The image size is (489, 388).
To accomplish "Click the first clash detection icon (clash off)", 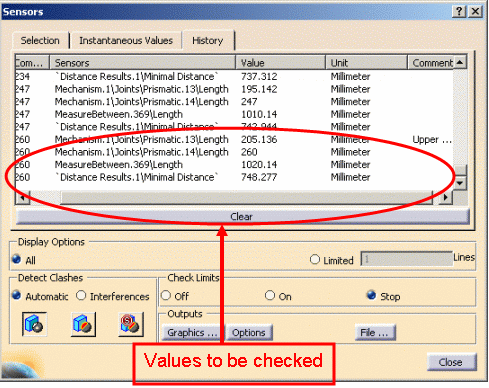I will click(35, 324).
